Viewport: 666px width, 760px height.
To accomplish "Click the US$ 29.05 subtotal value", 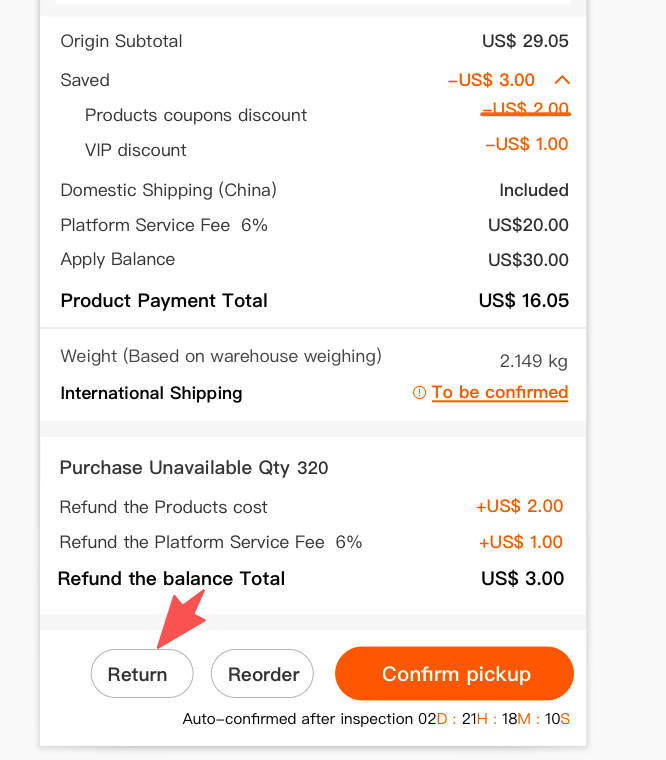I will (x=525, y=41).
